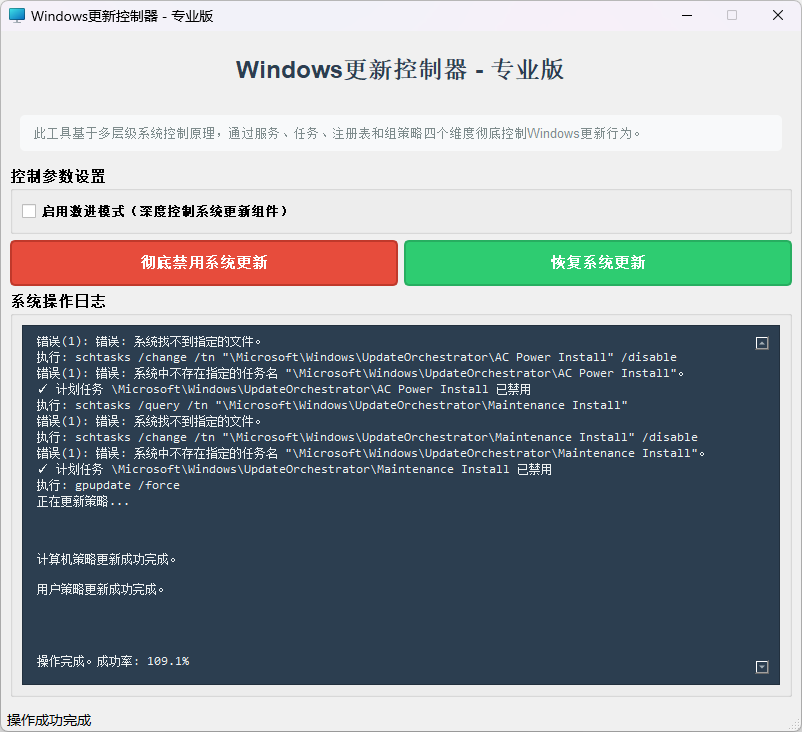Screen dimensions: 802x732
Task: Click the log line 计算机策略更新成功完成。
Action: [106, 560]
